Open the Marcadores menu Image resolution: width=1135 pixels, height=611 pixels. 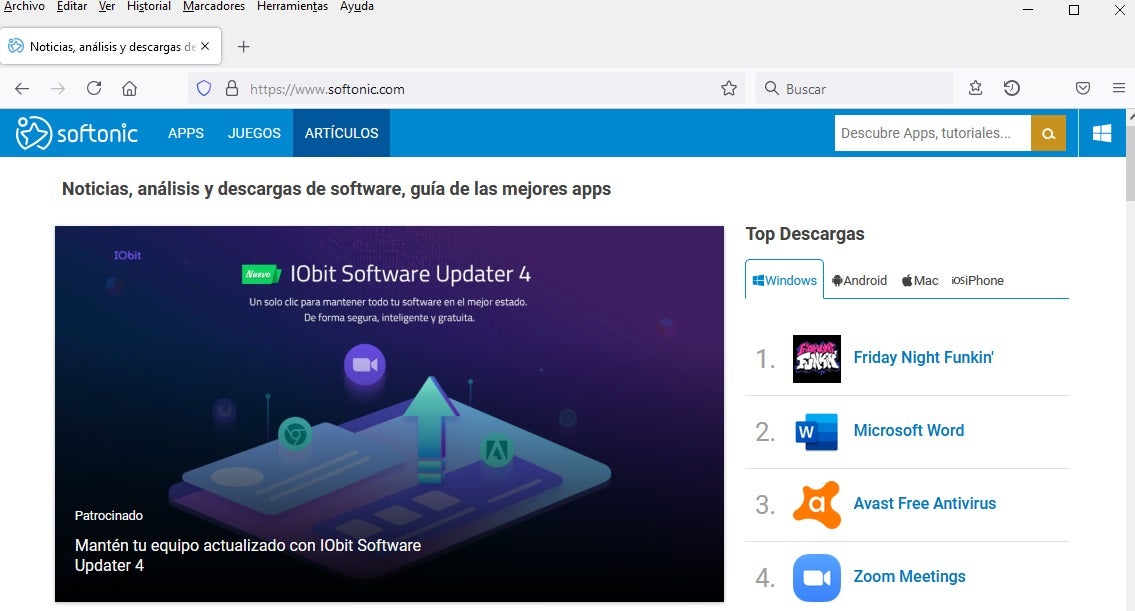point(214,7)
